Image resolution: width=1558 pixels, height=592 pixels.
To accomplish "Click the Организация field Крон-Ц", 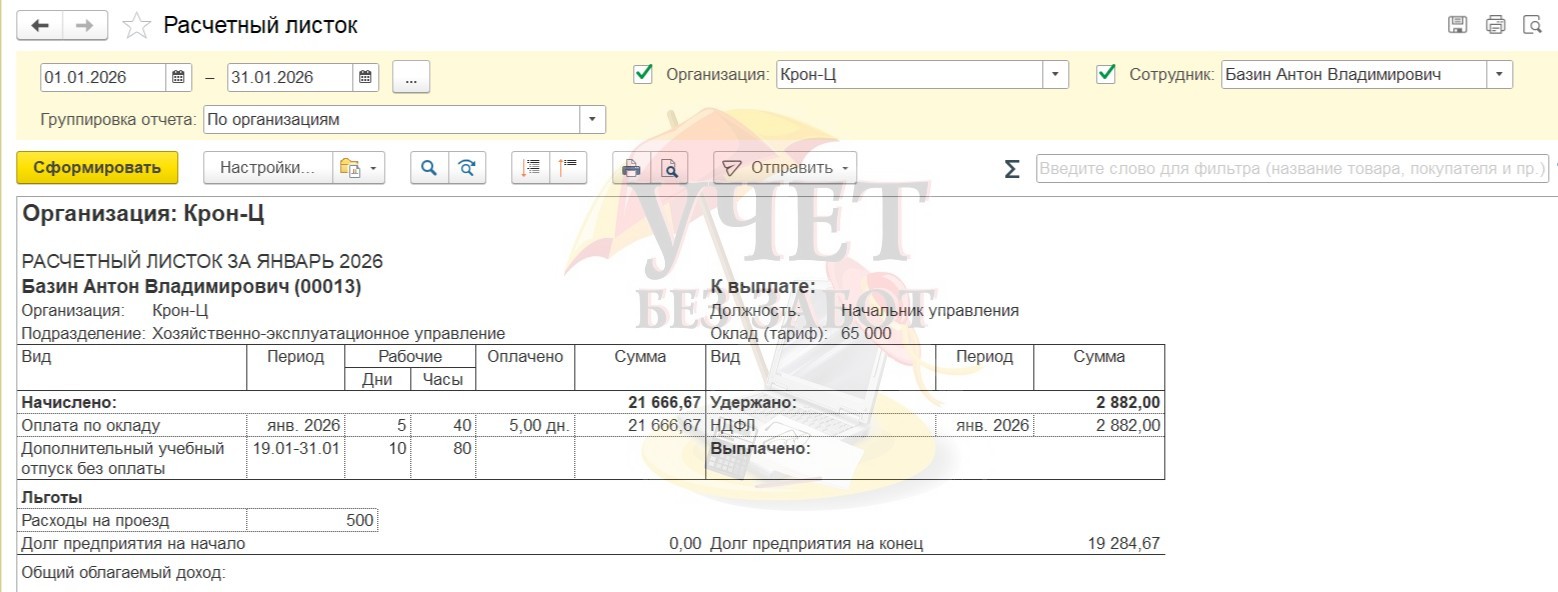I will [910, 75].
